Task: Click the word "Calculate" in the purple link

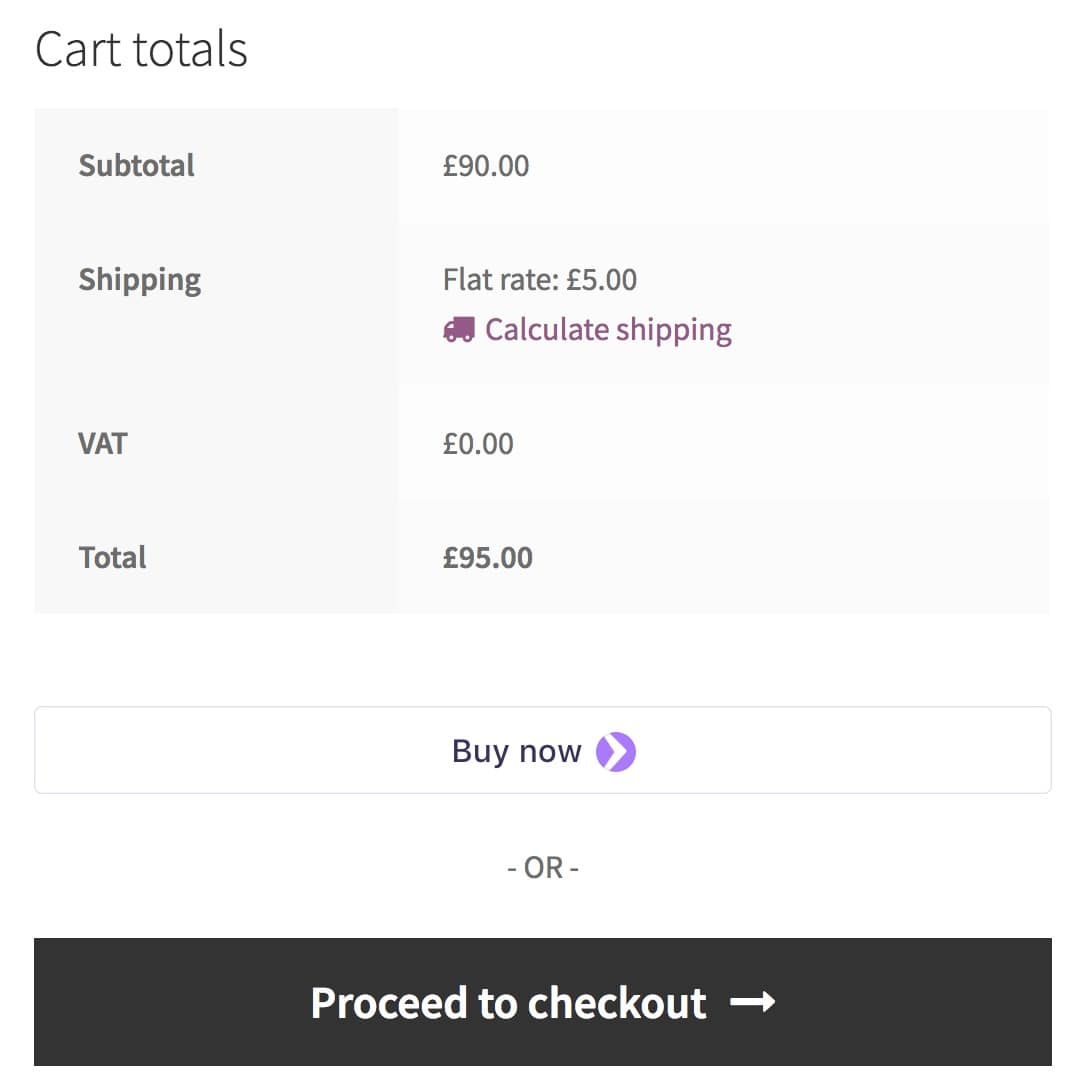Action: [x=546, y=330]
